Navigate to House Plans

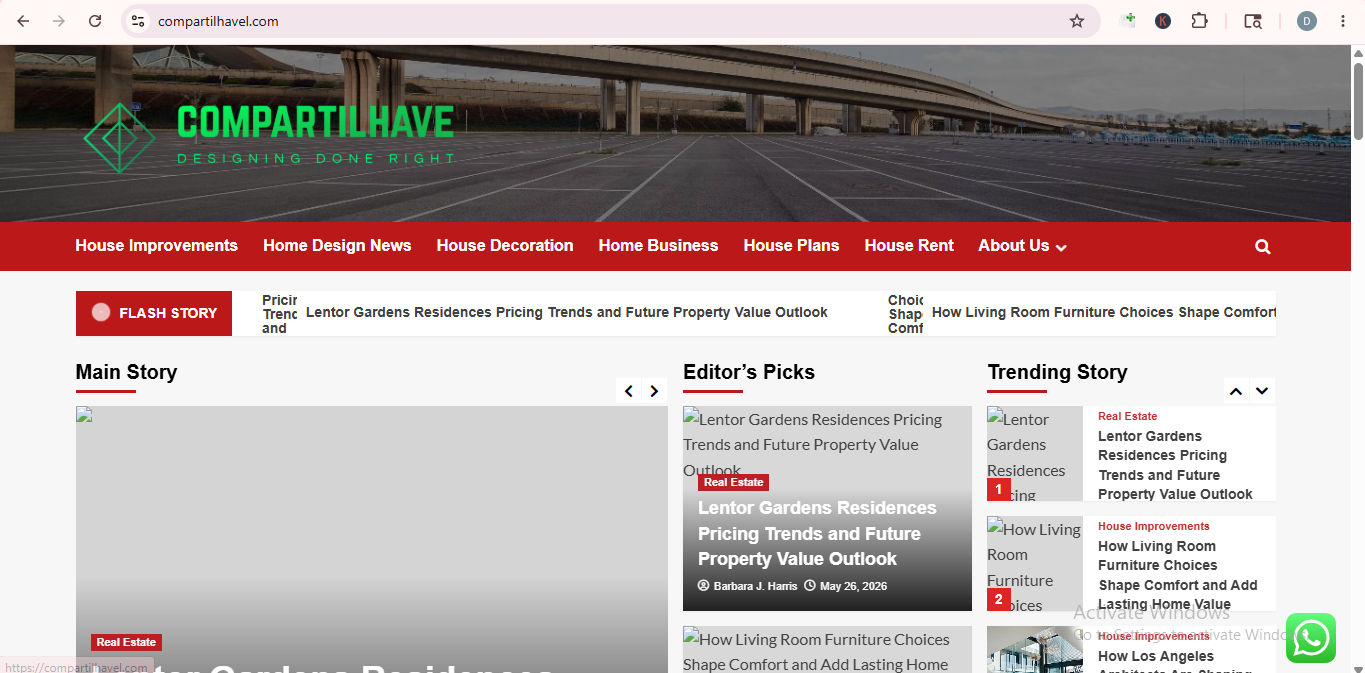tap(791, 246)
